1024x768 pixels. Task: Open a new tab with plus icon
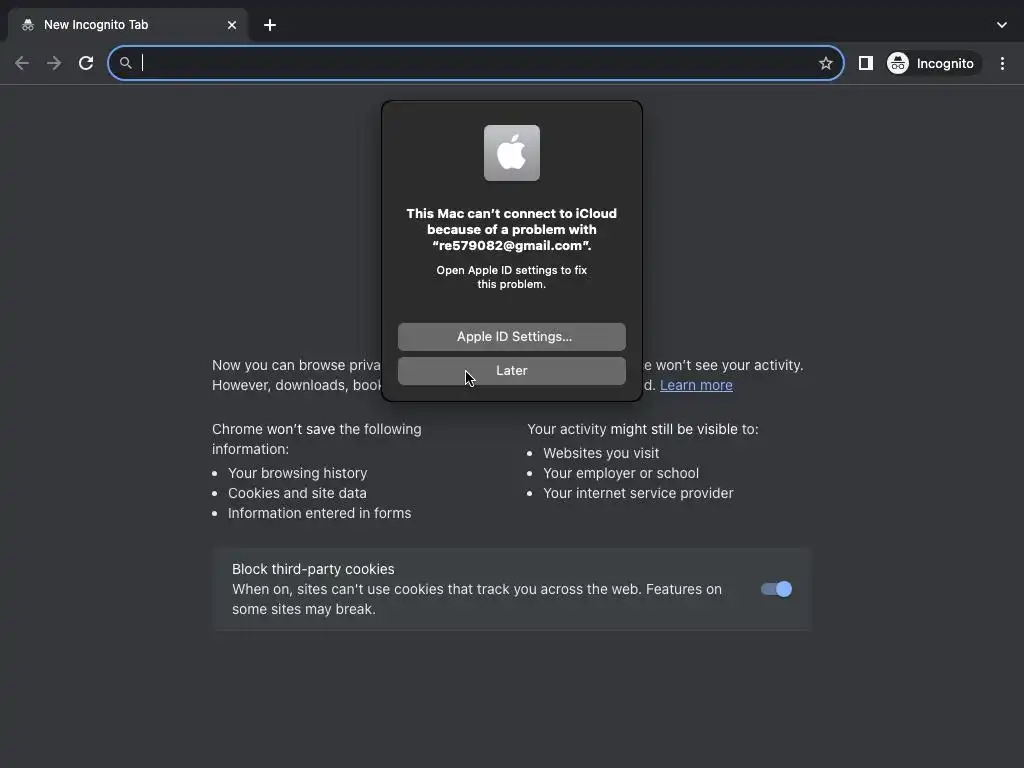click(x=270, y=25)
